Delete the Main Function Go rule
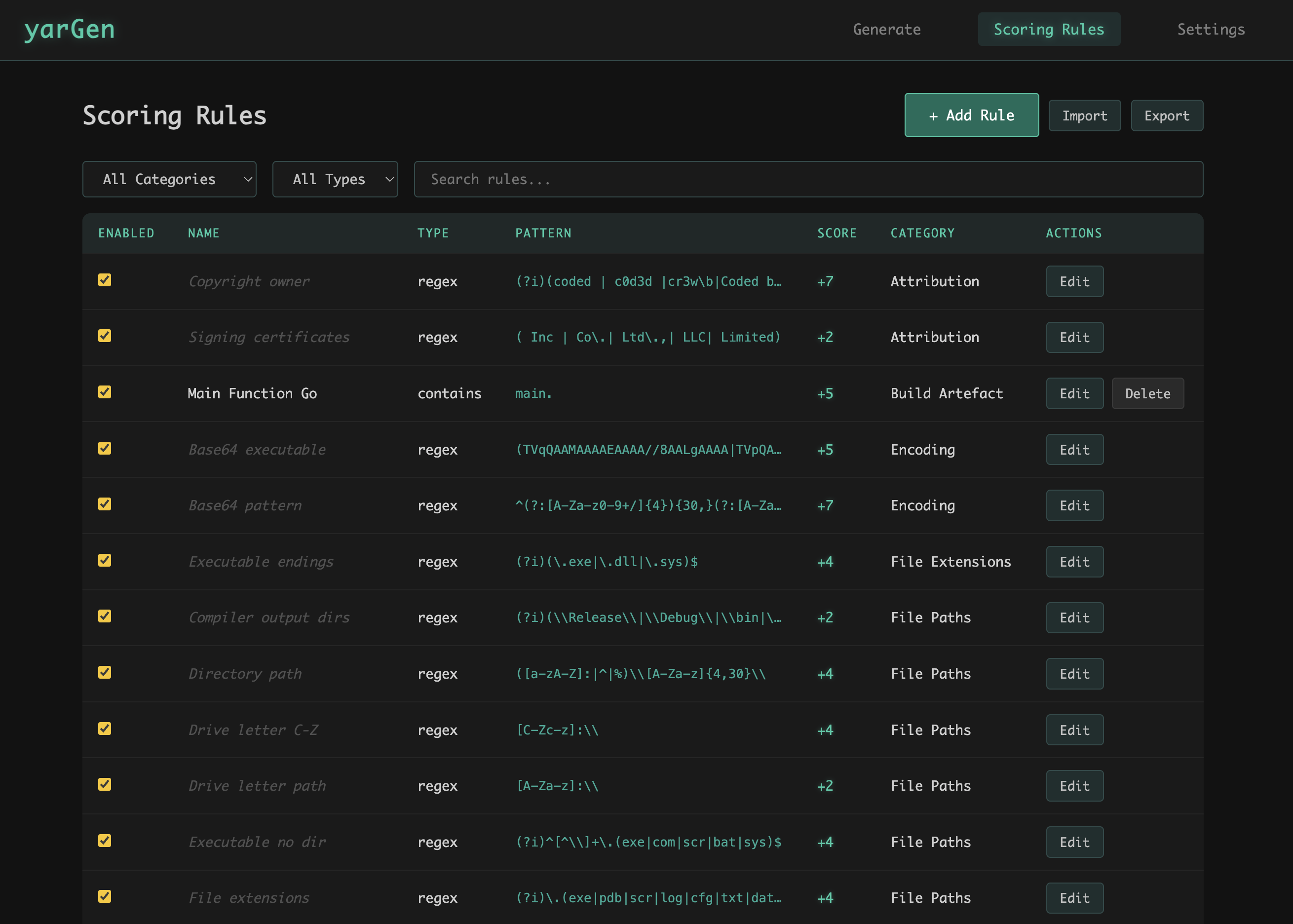The width and height of the screenshot is (1293, 924). pos(1147,394)
